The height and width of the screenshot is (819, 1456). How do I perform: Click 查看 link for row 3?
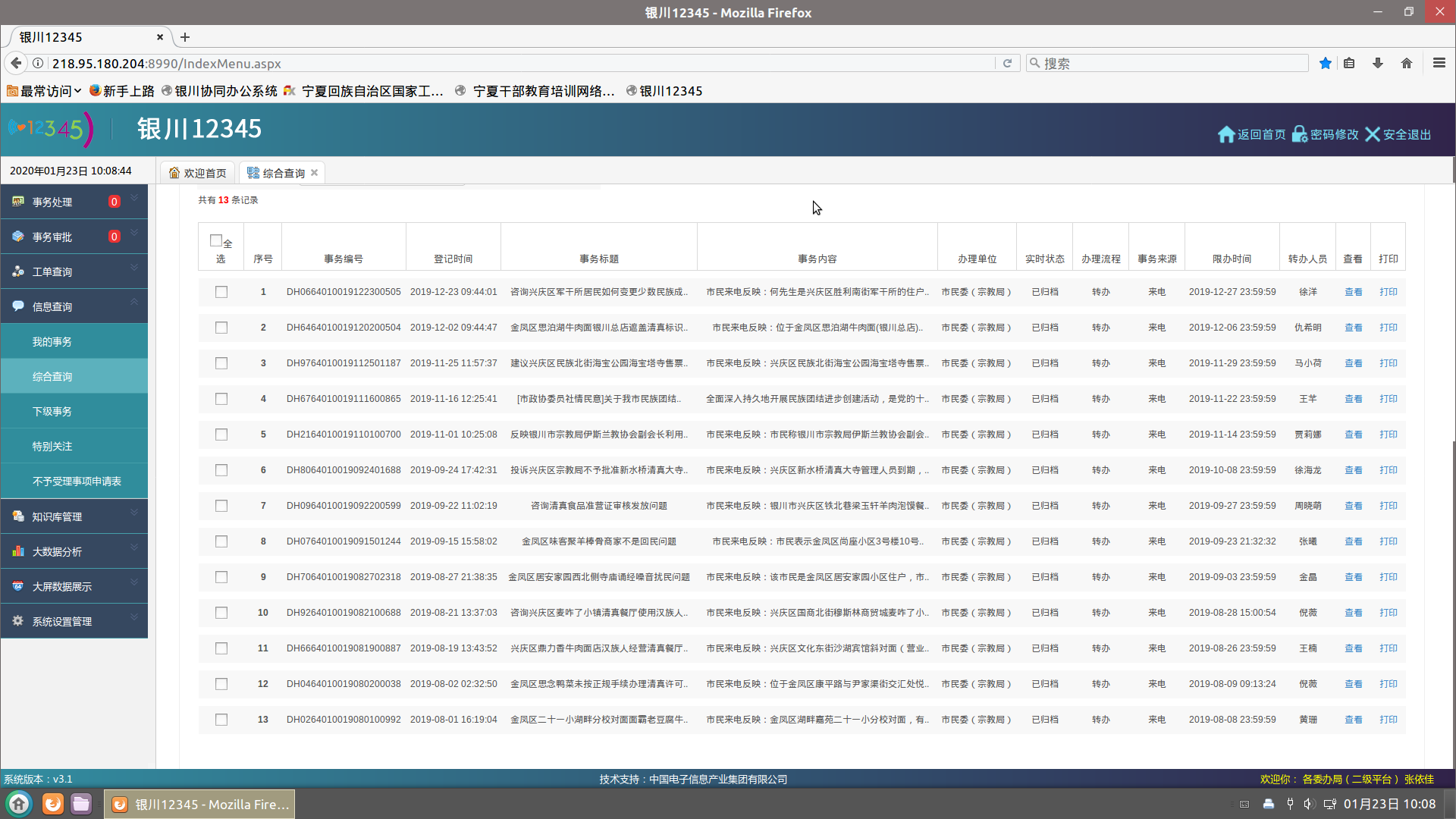point(1353,363)
